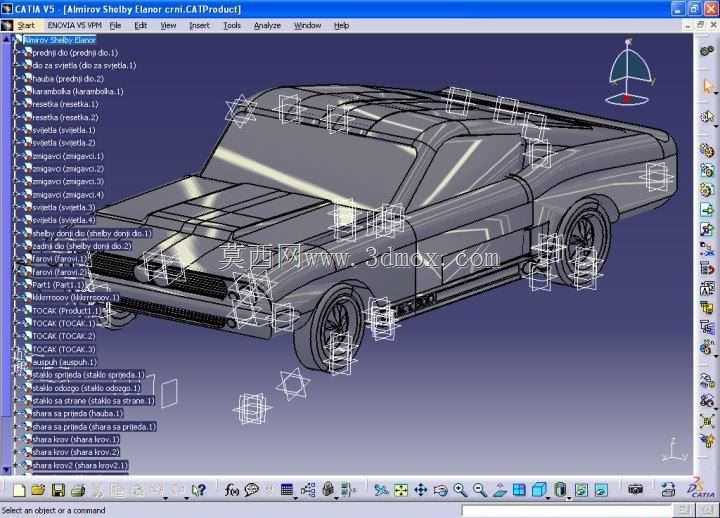Viewport: 720px width, 518px height.
Task: Click the power input command field
Action: (566, 510)
